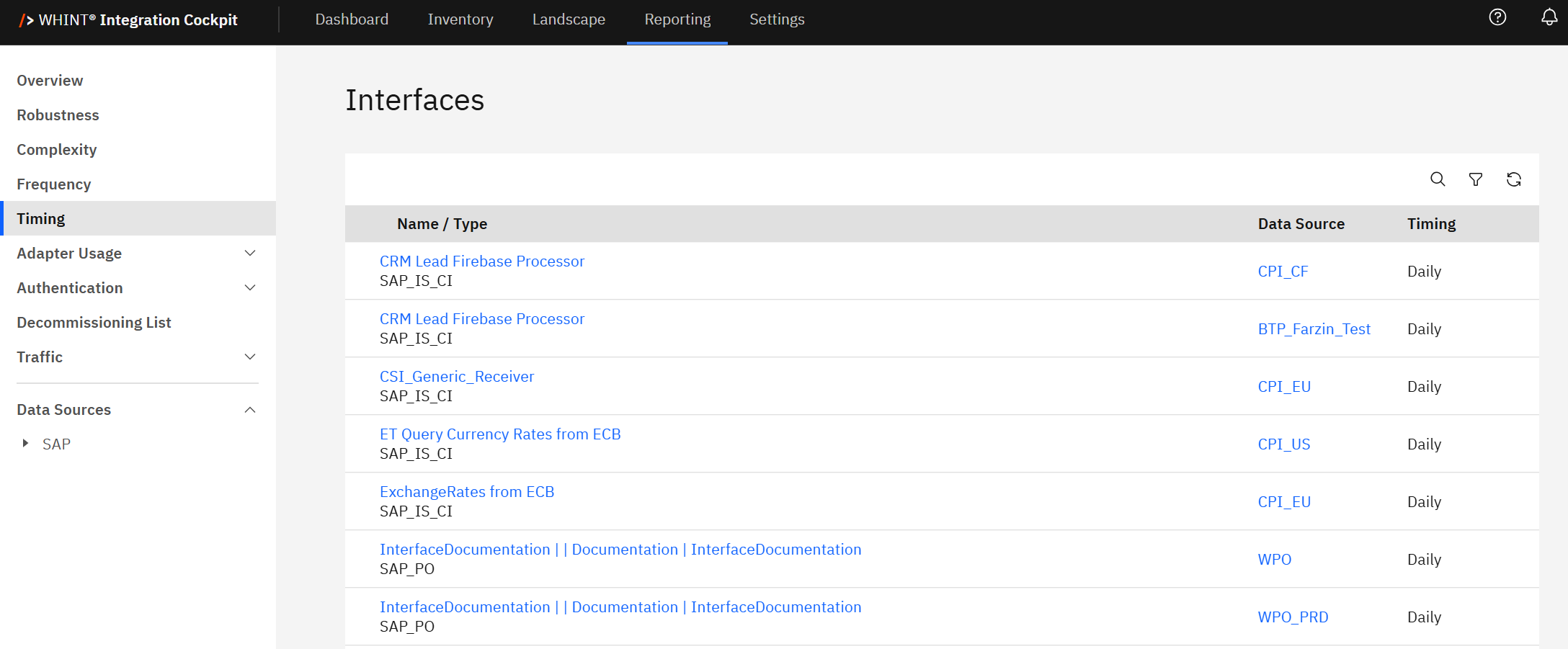Open the filter funnel icon
The image size is (1568, 649).
tap(1476, 179)
